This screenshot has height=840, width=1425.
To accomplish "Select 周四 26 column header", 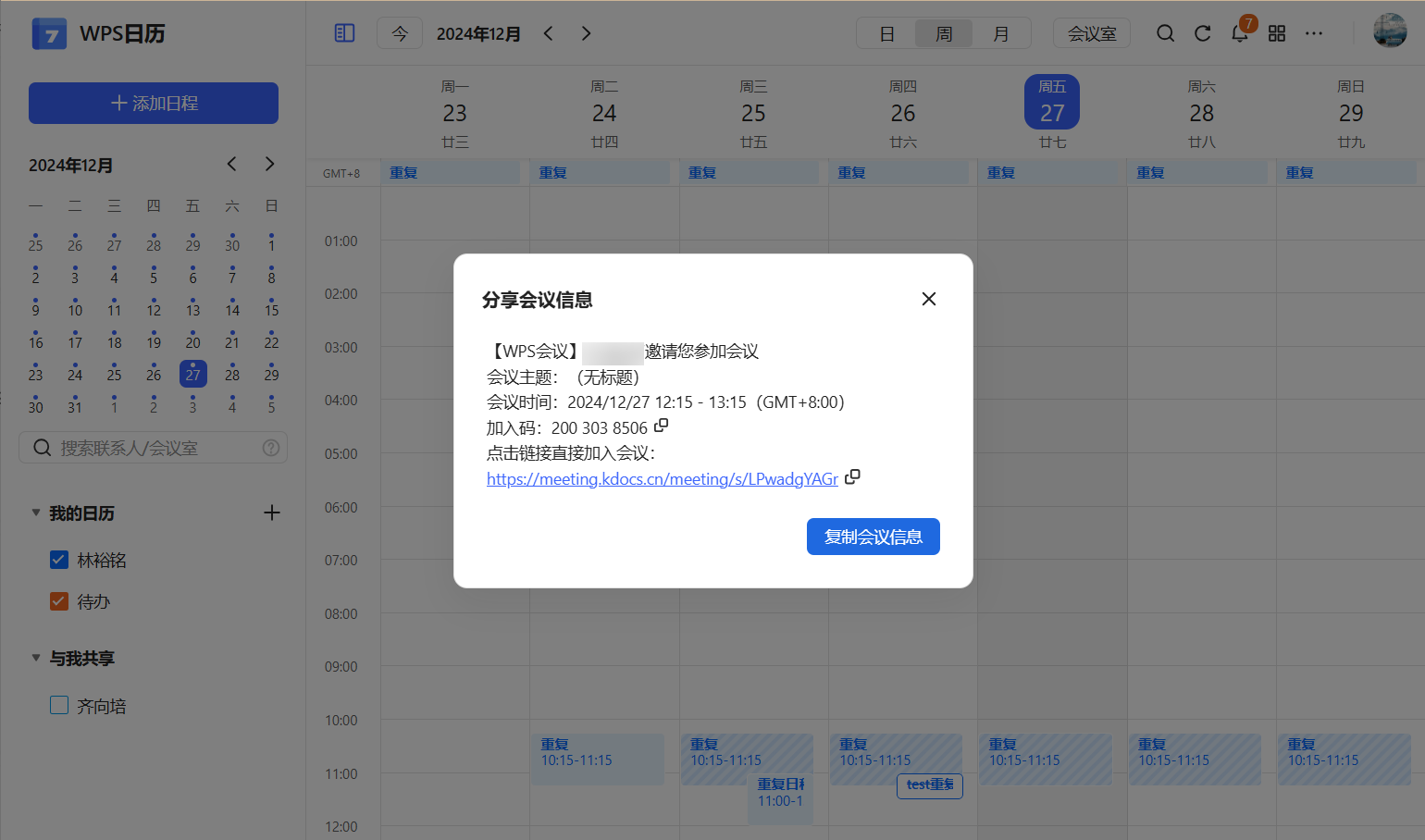I will (x=903, y=113).
